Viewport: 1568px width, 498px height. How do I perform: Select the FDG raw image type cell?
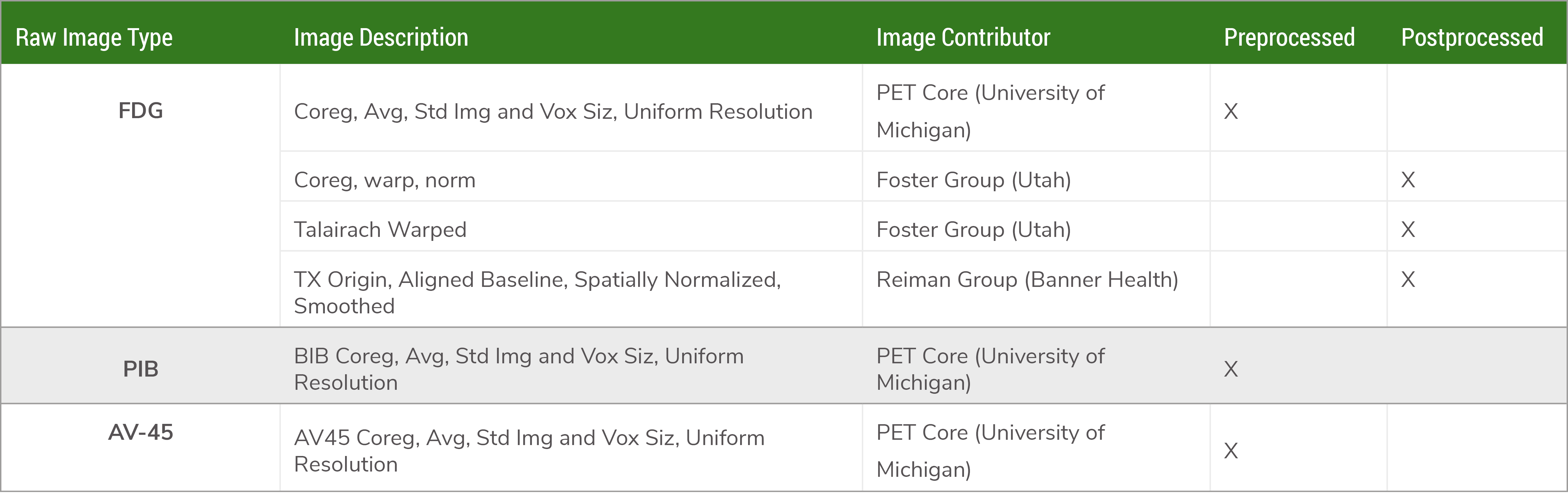point(141,111)
